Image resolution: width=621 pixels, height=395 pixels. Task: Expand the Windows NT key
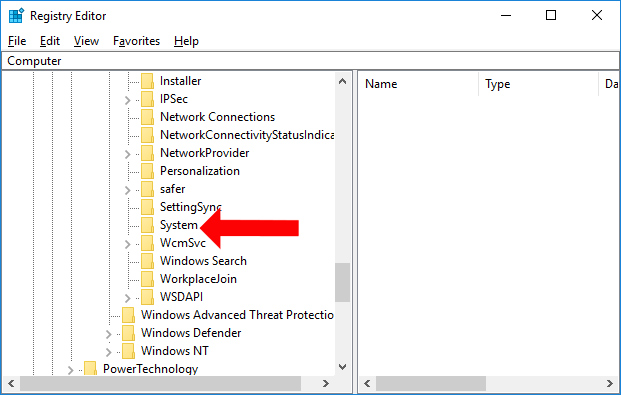109,352
